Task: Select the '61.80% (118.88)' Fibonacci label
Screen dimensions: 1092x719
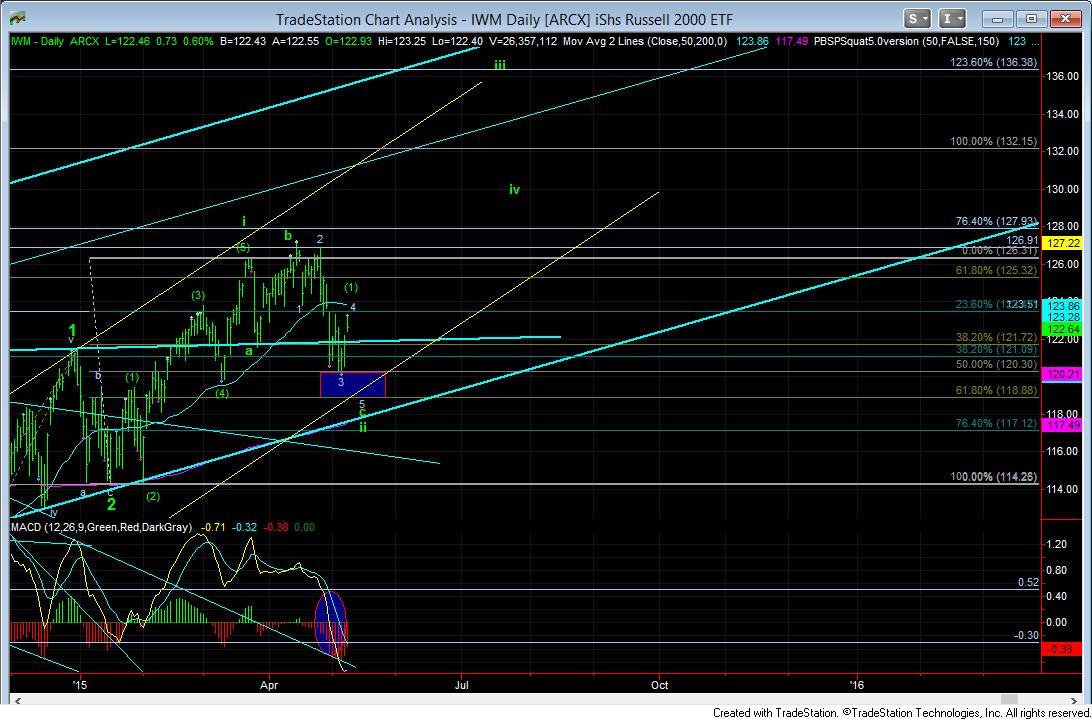Action: click(997, 391)
